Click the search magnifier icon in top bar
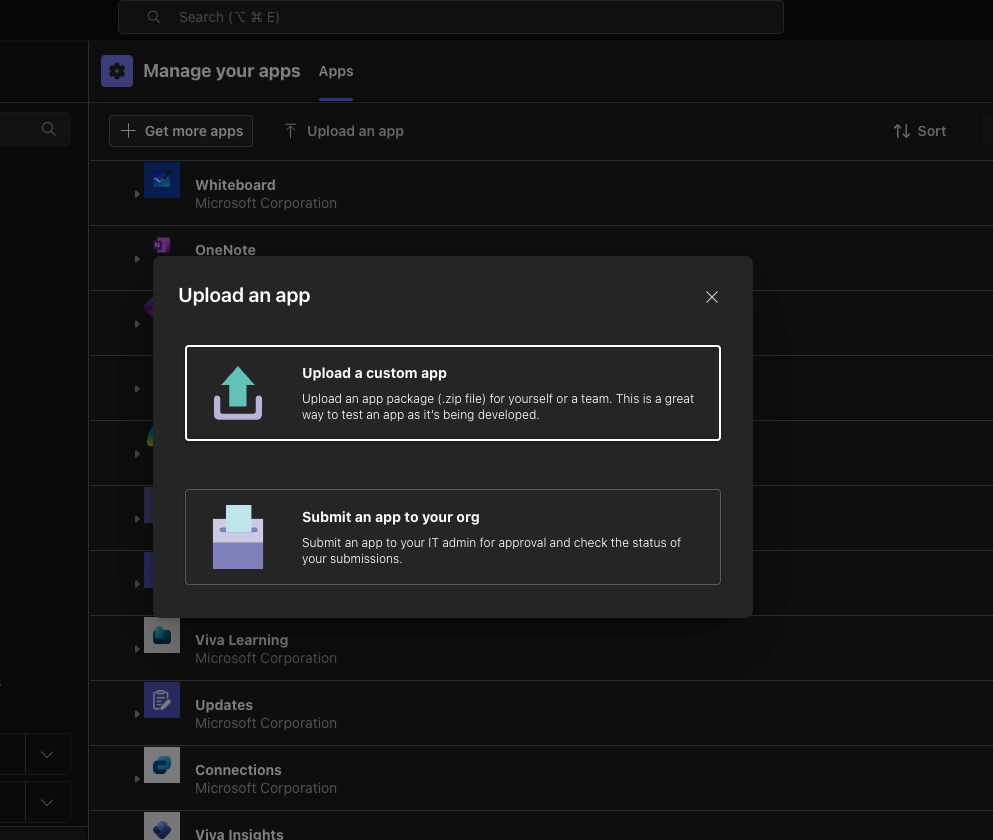The image size is (993, 840). (154, 17)
